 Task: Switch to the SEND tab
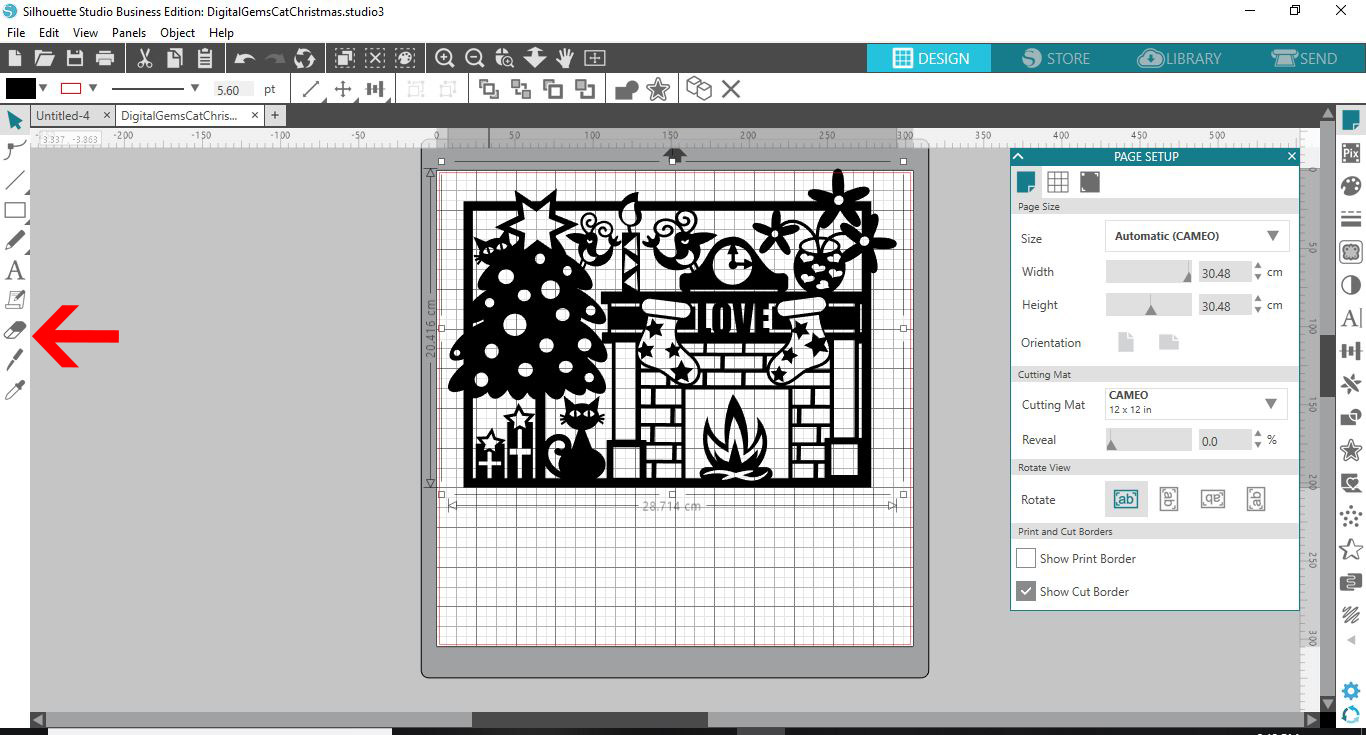1305,58
